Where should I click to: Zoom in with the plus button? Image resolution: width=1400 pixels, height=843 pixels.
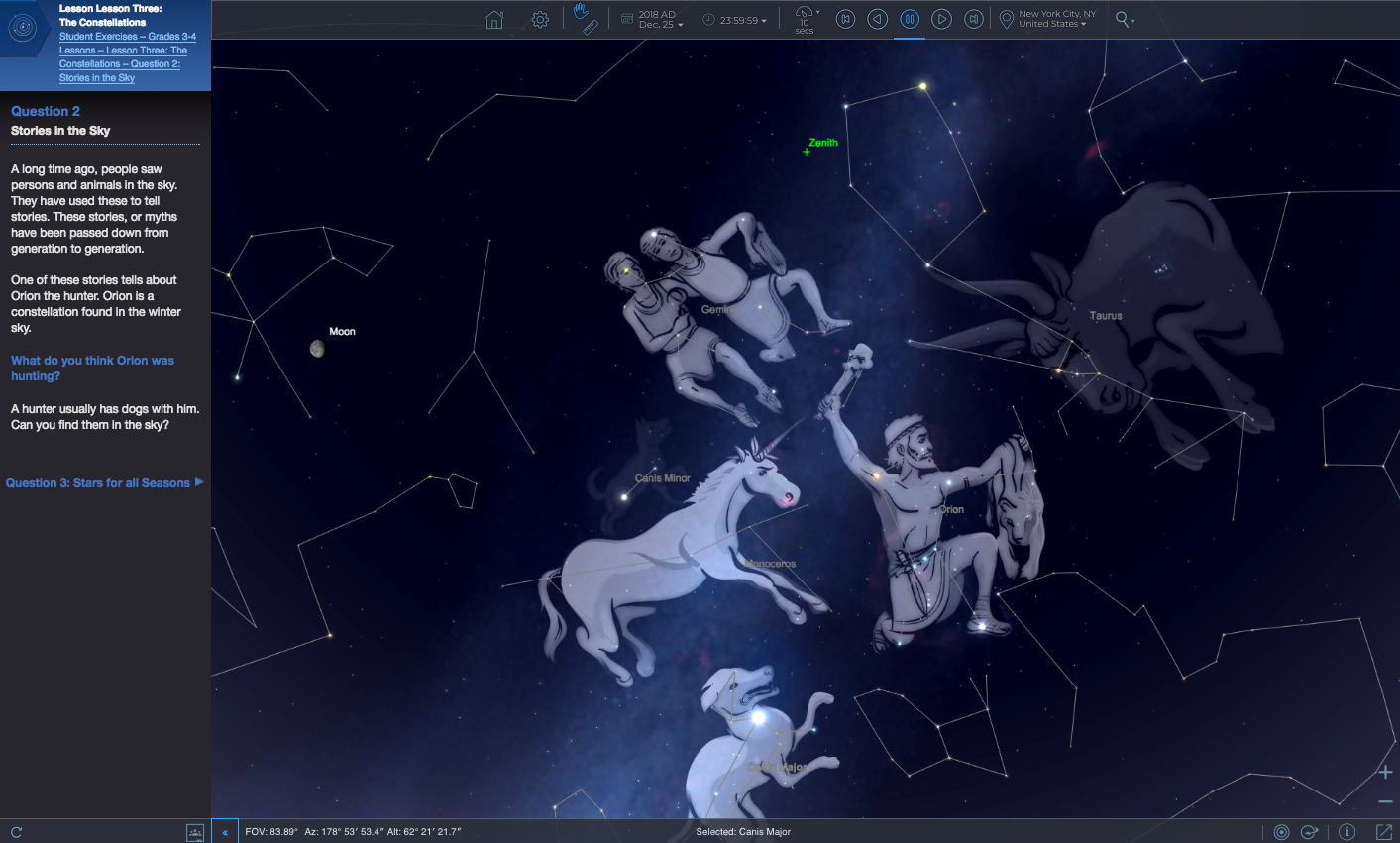click(x=1385, y=772)
